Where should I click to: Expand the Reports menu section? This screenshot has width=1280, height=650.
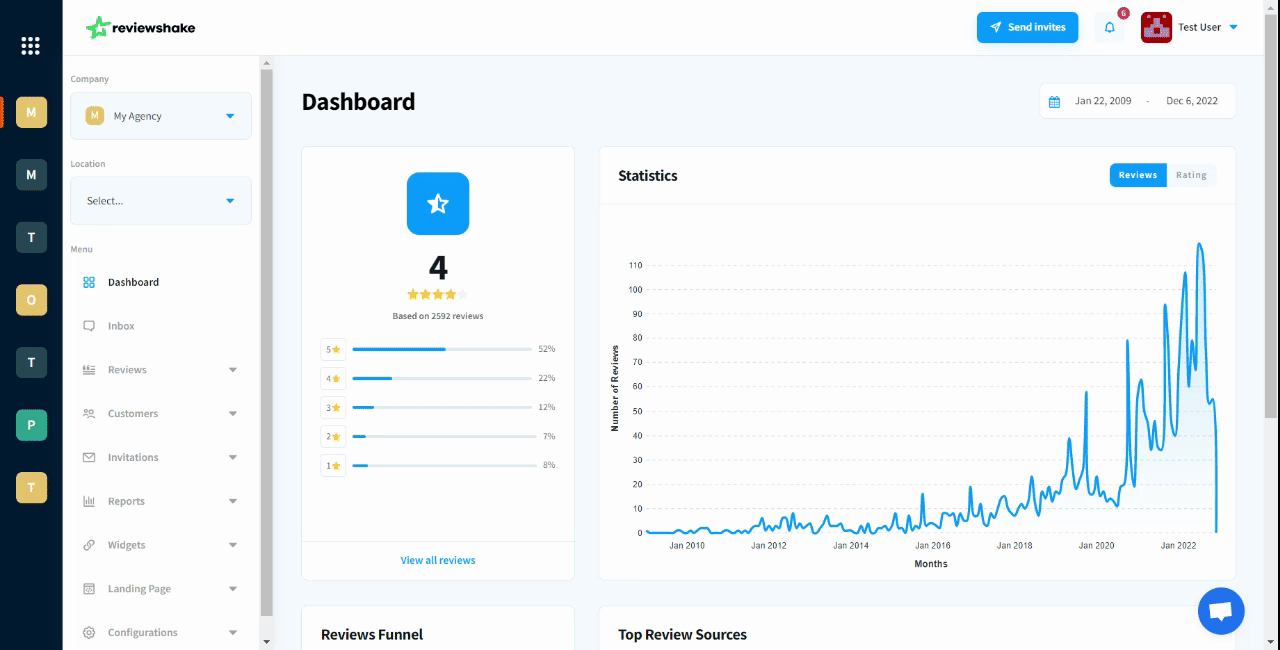click(x=161, y=501)
